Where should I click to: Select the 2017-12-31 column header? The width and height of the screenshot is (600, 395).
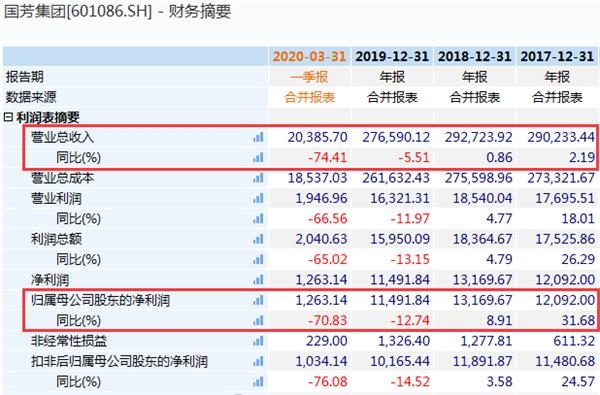(557, 57)
